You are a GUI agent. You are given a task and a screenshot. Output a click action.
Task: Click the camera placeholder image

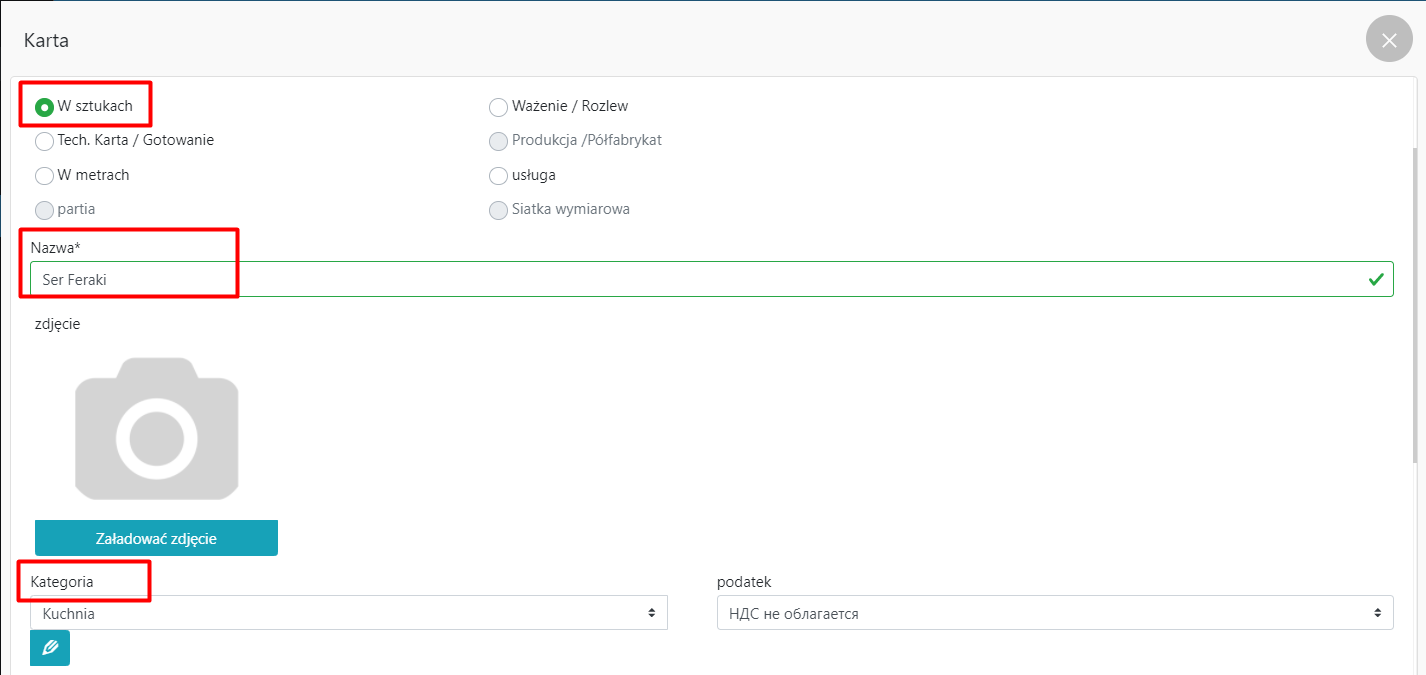(x=157, y=428)
